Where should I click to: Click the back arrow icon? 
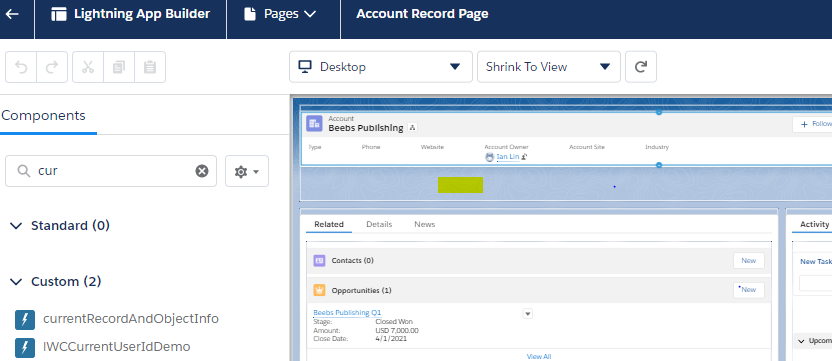click(x=12, y=14)
